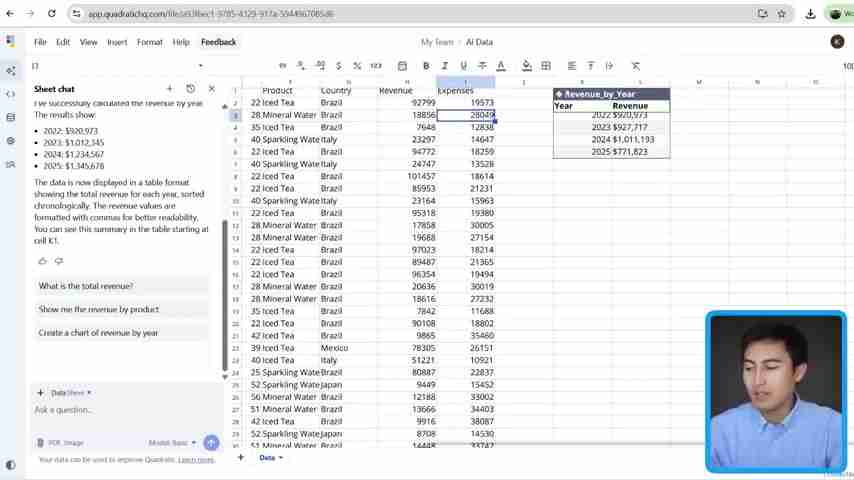The height and width of the screenshot is (480, 854).
Task: Toggle strikethrough text formatting
Action: pyautogui.click(x=482, y=66)
